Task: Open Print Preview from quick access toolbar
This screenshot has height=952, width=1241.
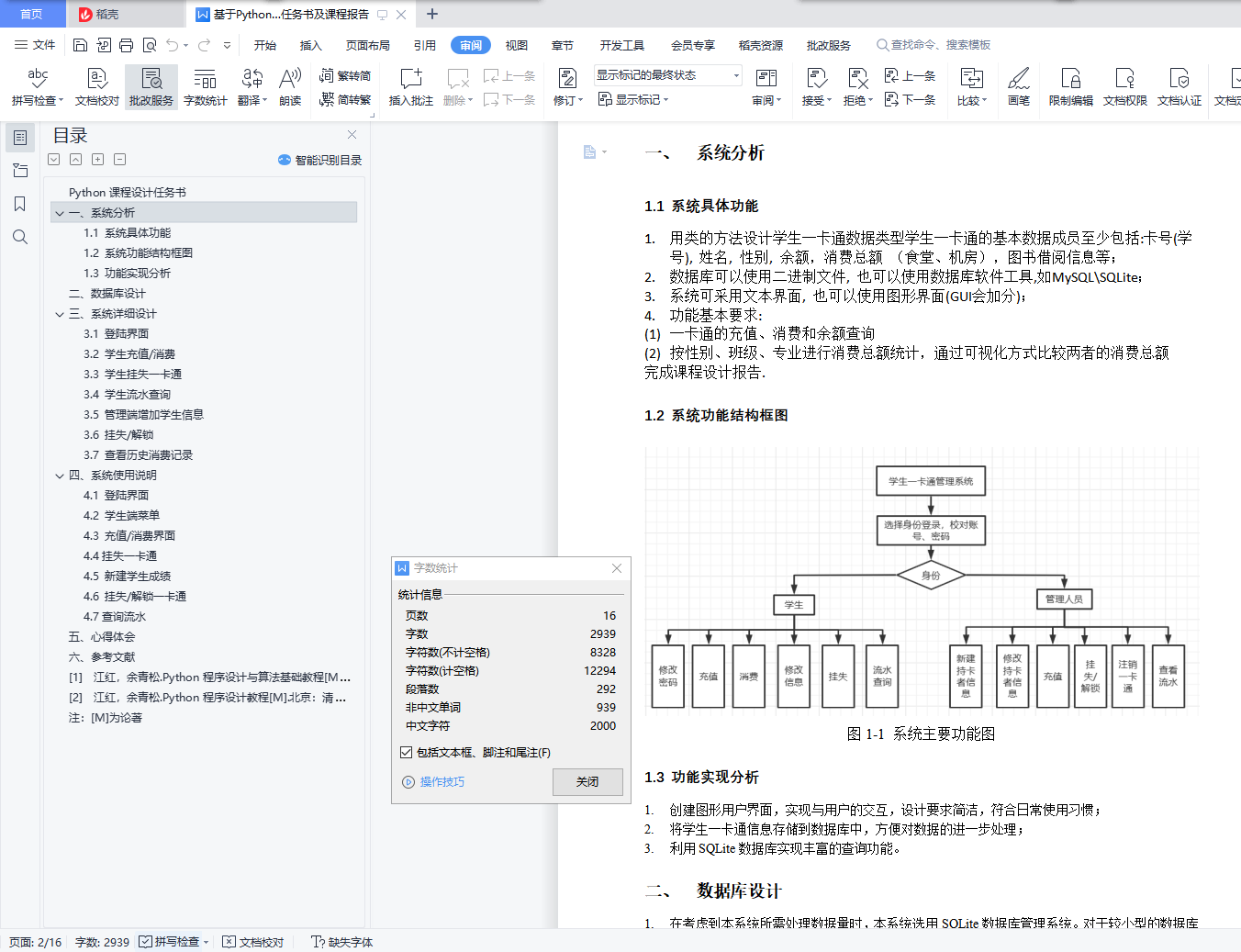Action: (149, 45)
